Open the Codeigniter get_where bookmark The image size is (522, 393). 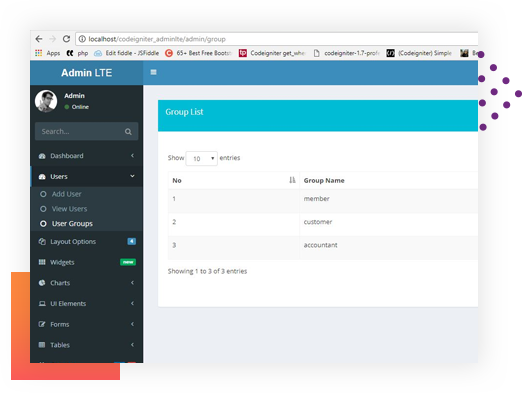pos(272,53)
